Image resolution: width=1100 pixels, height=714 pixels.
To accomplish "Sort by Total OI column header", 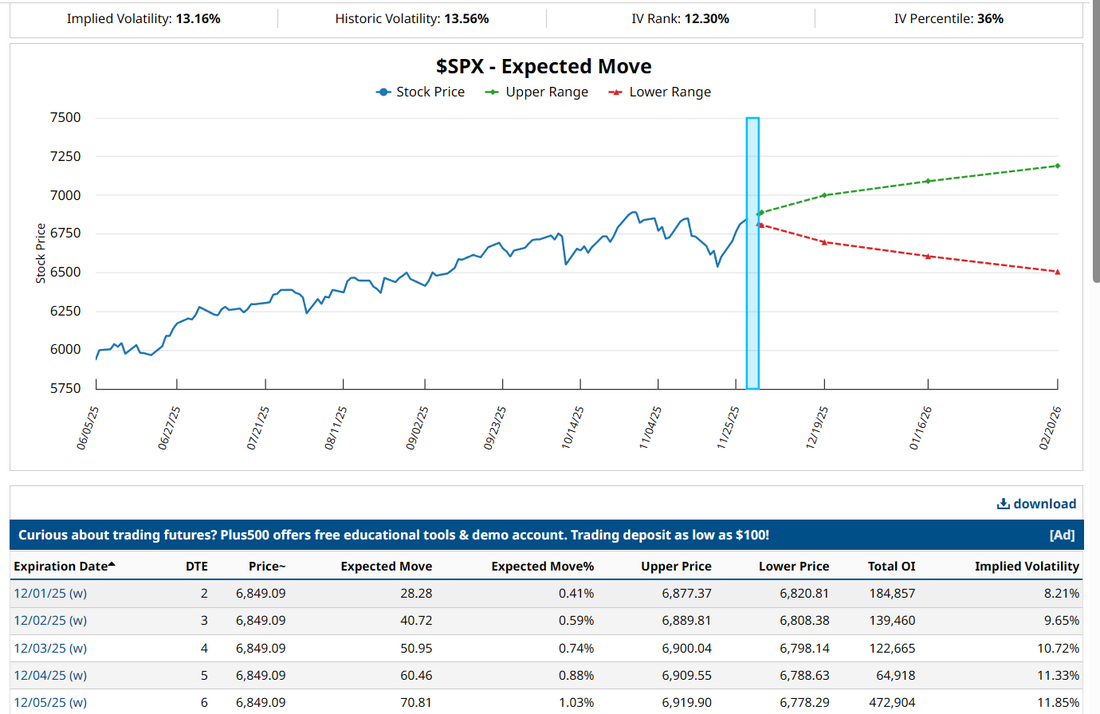I will pos(891,566).
